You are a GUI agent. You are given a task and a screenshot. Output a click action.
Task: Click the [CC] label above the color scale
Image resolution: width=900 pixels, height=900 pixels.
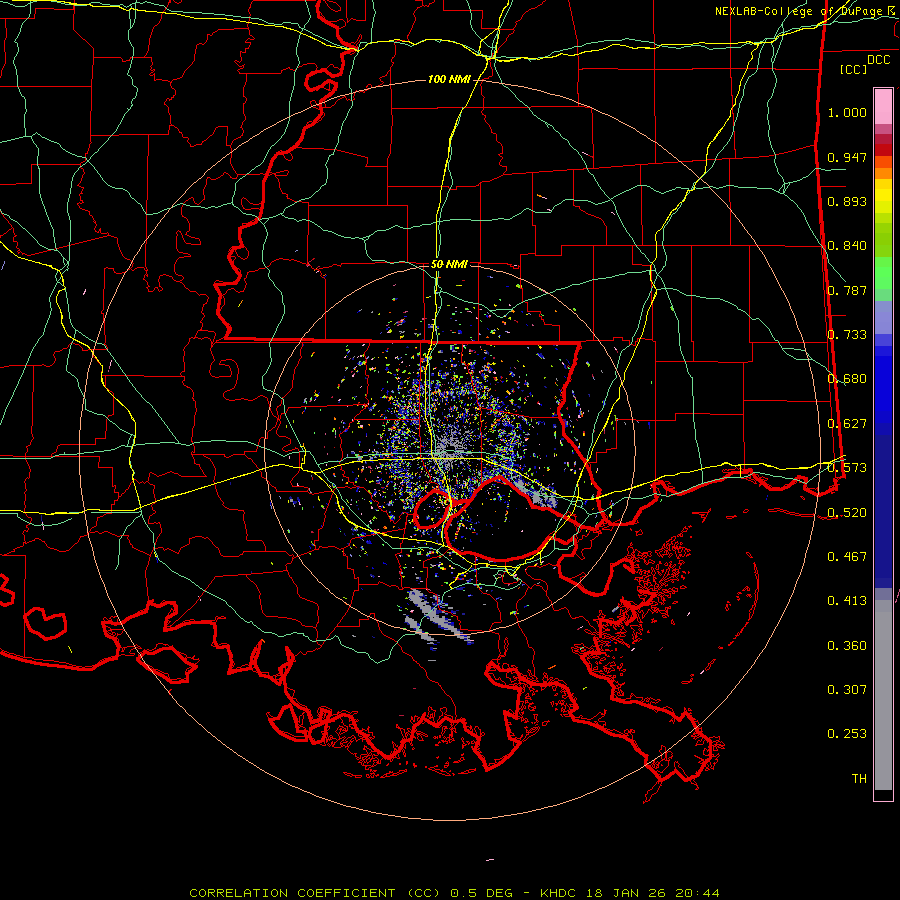click(x=854, y=69)
